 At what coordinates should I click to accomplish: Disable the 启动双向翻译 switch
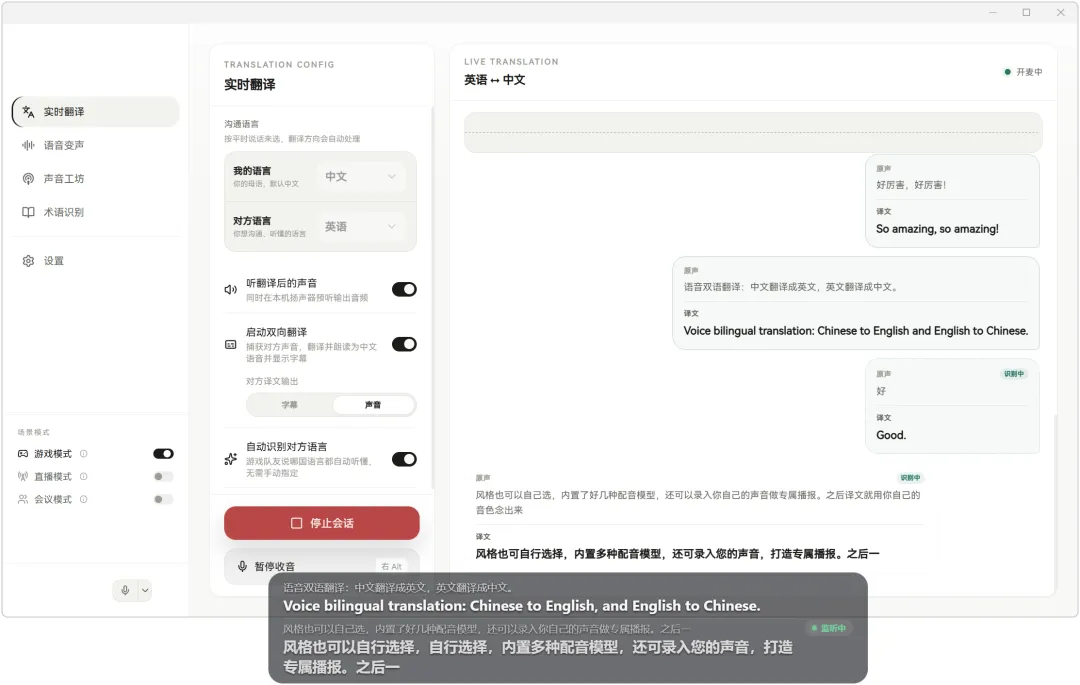(x=404, y=344)
